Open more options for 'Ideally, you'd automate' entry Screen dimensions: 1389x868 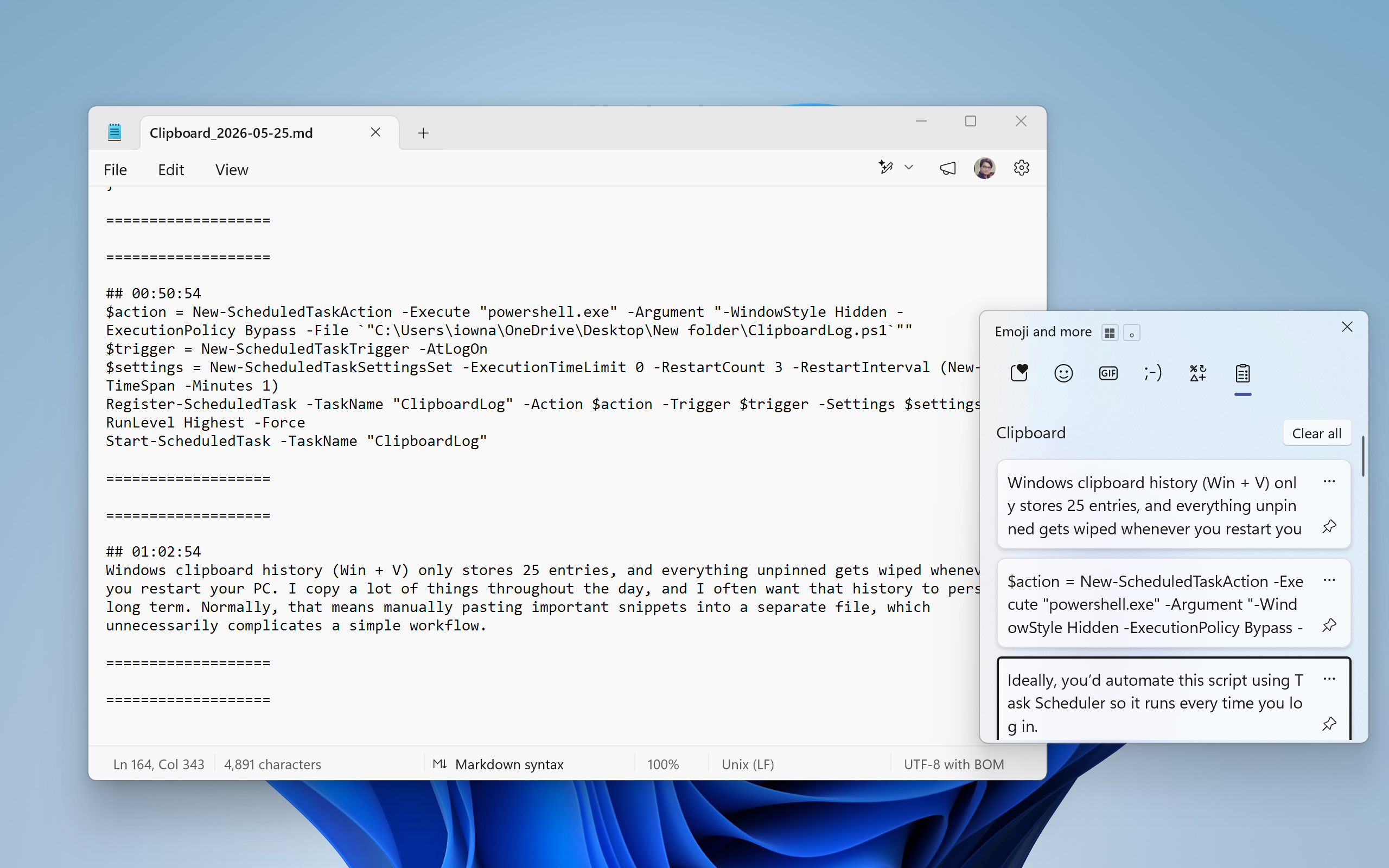(1329, 679)
